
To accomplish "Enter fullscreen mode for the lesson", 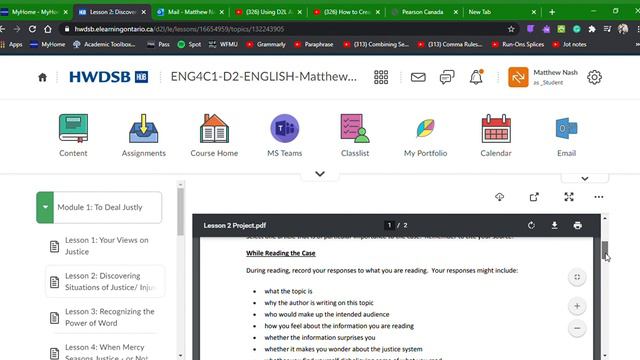I will (x=569, y=197).
